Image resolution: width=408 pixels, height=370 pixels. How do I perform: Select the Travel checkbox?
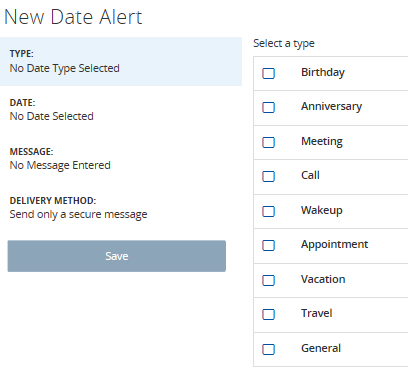[x=268, y=314]
